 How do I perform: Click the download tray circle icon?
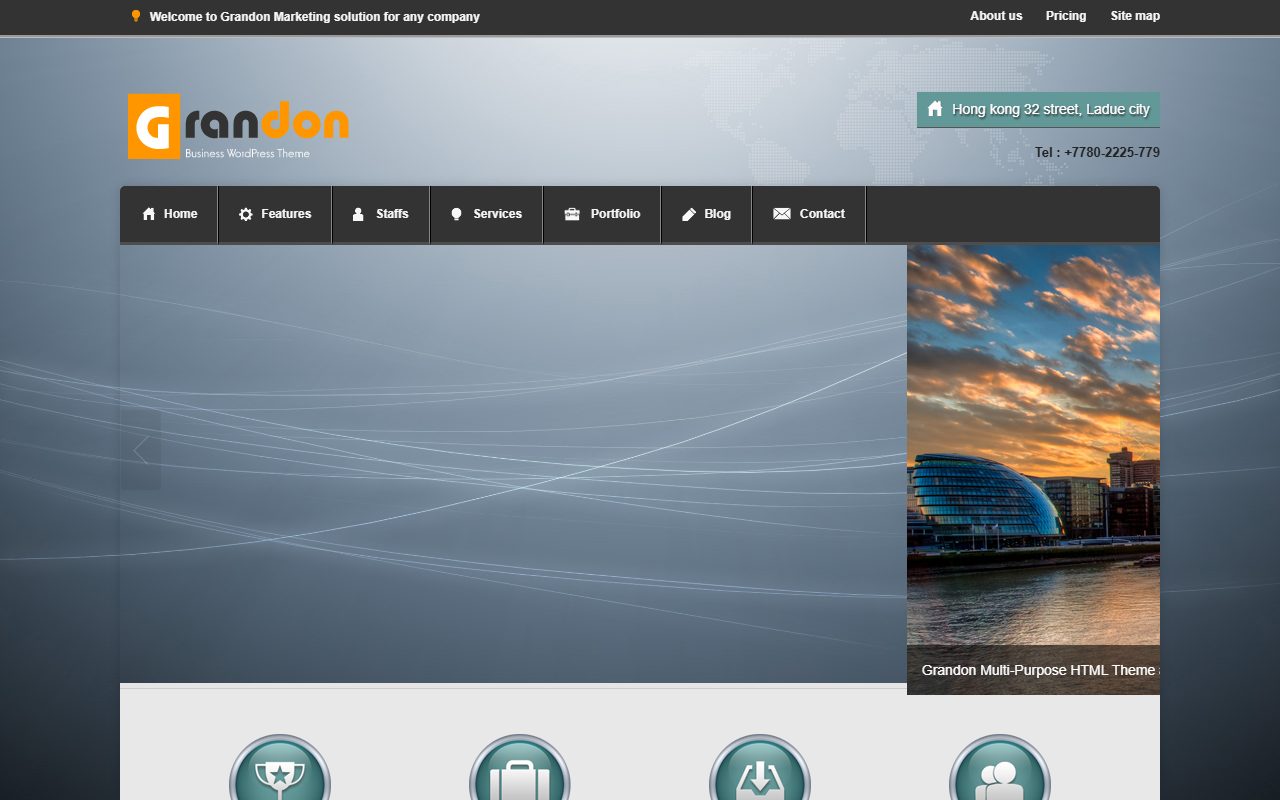(760, 768)
